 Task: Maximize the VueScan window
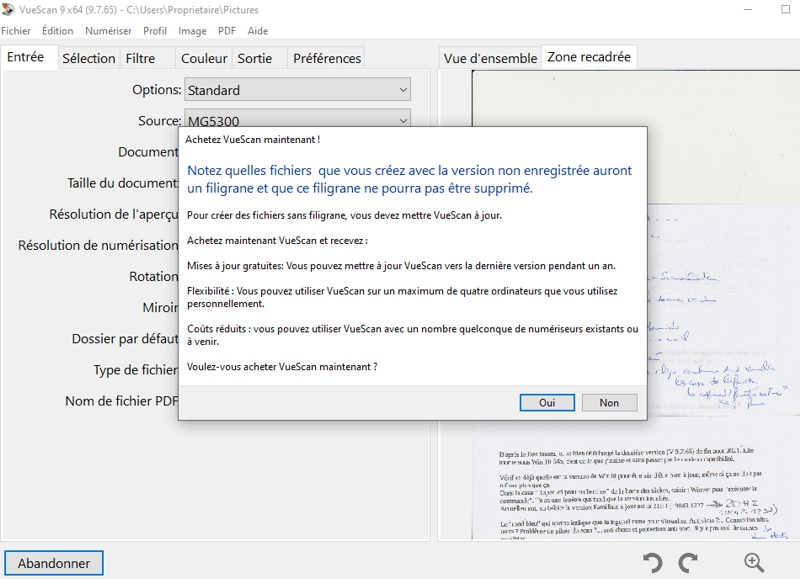tap(786, 9)
